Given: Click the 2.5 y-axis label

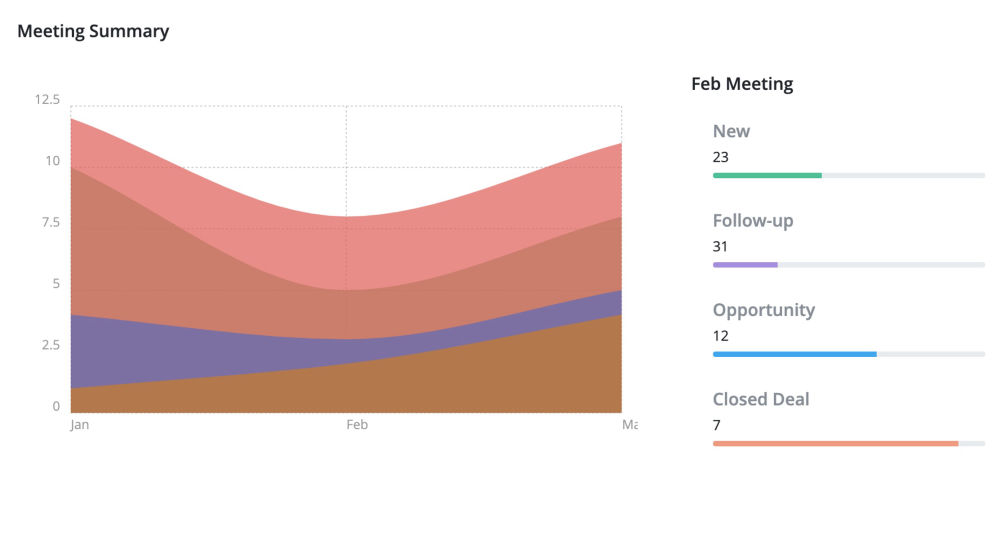Looking at the screenshot, I should tap(49, 345).
